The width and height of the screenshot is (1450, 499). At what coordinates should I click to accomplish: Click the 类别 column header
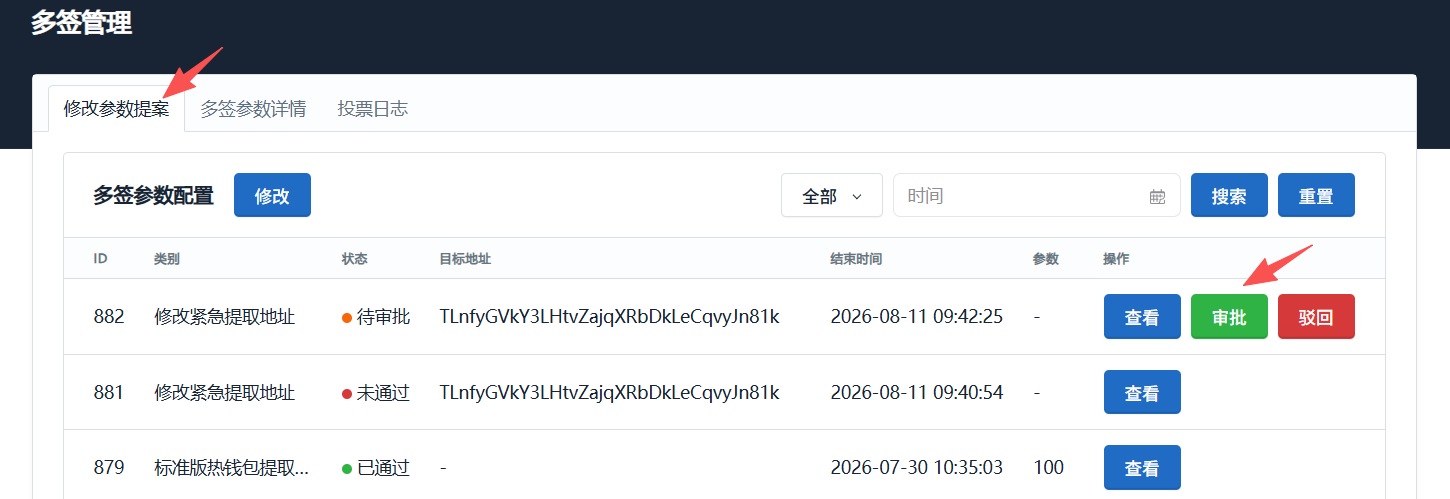[167, 258]
